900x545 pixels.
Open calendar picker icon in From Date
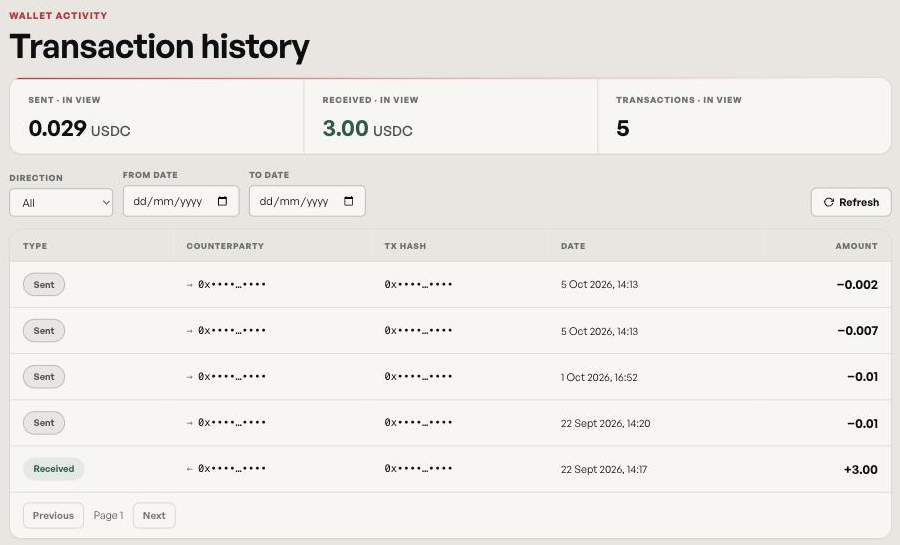[223, 201]
